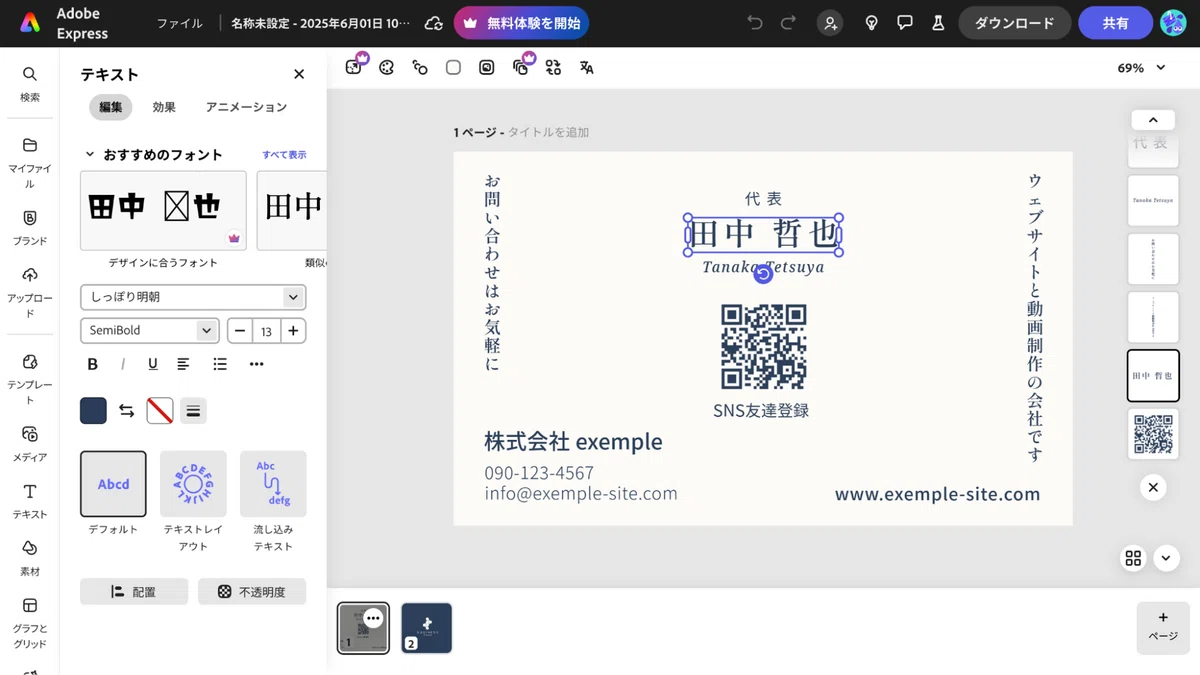Click the 共有 share button
The width and height of the screenshot is (1200, 675).
[x=1116, y=23]
